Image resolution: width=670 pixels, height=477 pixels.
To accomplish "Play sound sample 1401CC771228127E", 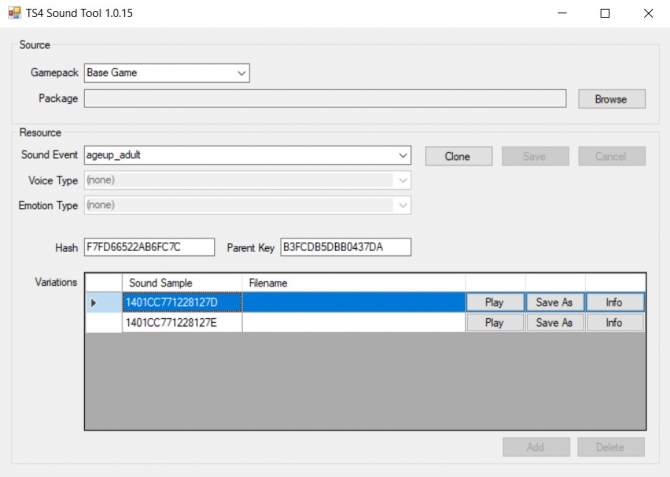I will tap(494, 323).
